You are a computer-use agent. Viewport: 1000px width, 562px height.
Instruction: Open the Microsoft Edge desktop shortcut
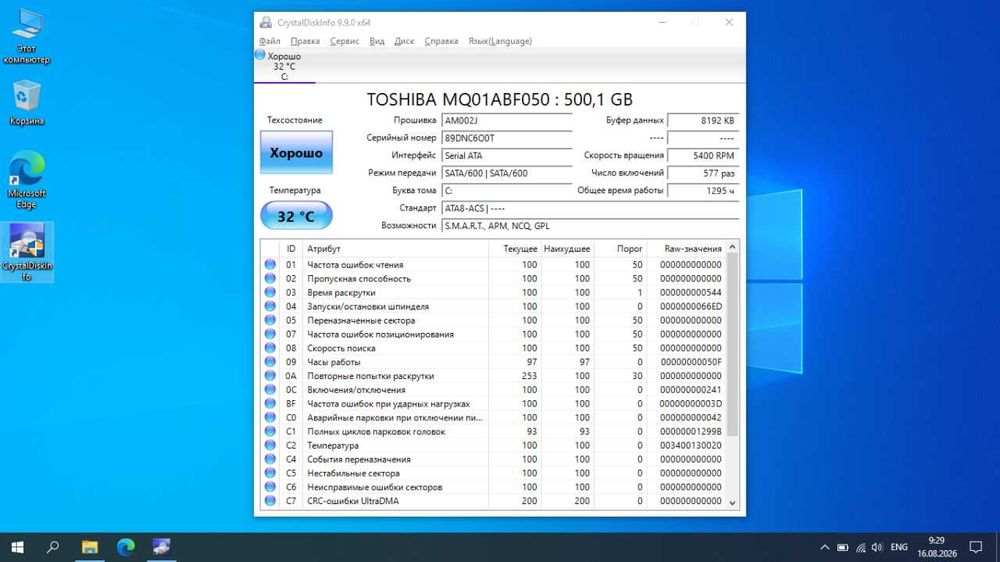point(27,180)
